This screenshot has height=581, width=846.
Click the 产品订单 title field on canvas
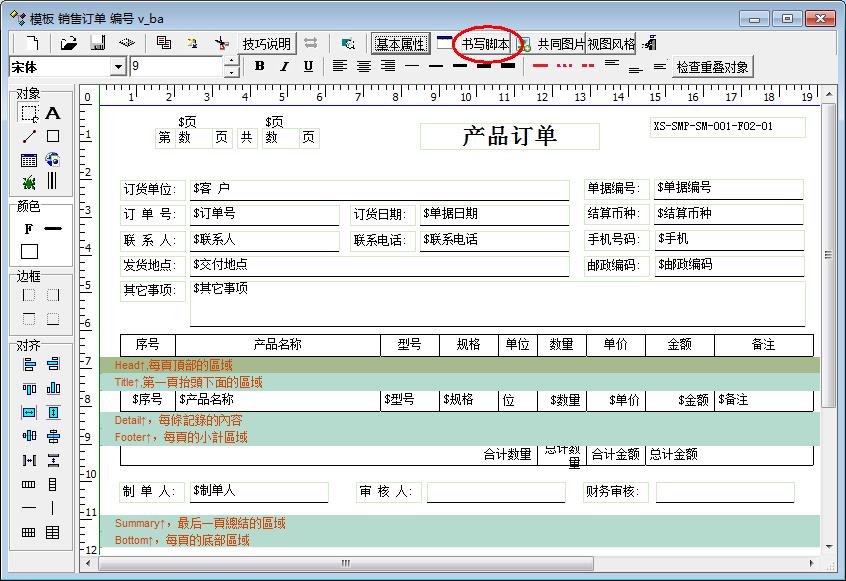(509, 136)
